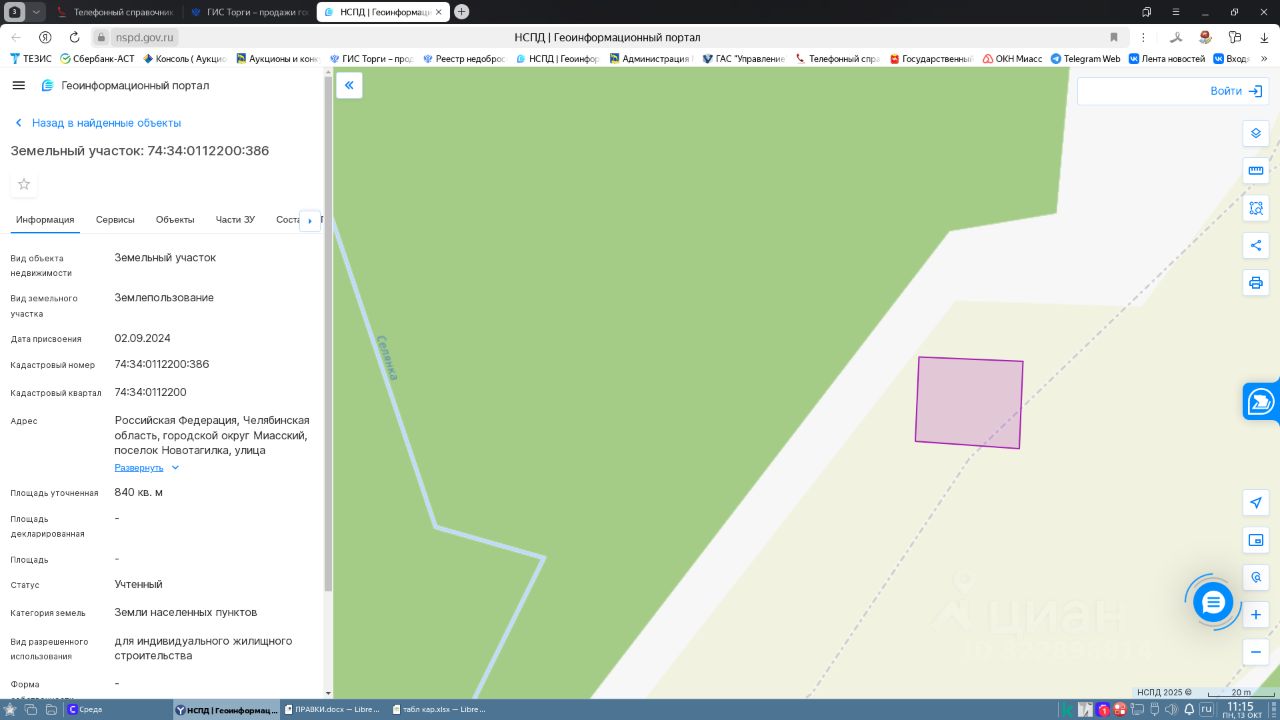Go back with the browser back arrow
Viewport: 1280px width, 720px height.
16,37
